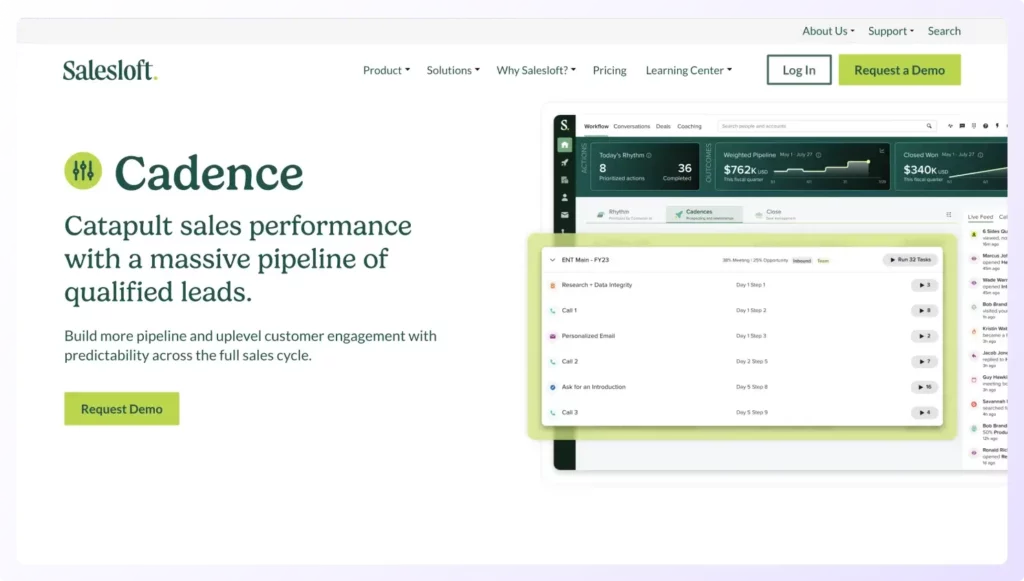The height and width of the screenshot is (581, 1024).
Task: Click the Inbound tag on the ENT Main row
Action: point(801,260)
